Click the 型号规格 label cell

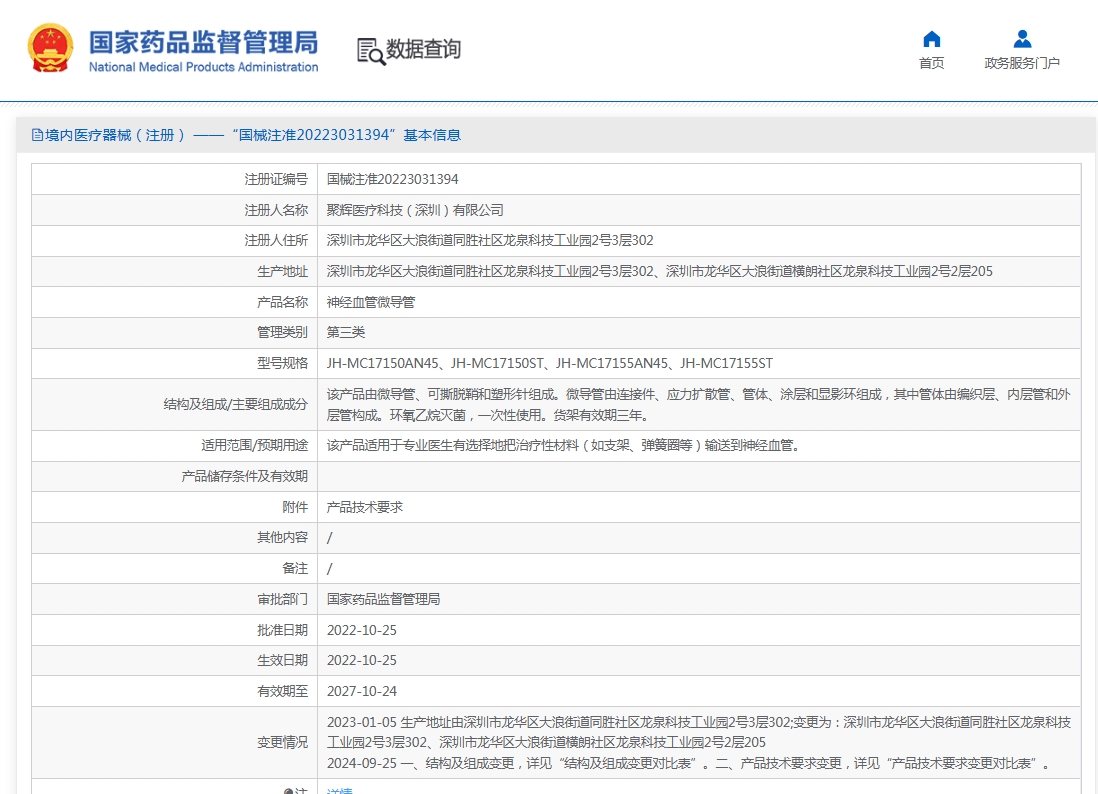point(174,363)
